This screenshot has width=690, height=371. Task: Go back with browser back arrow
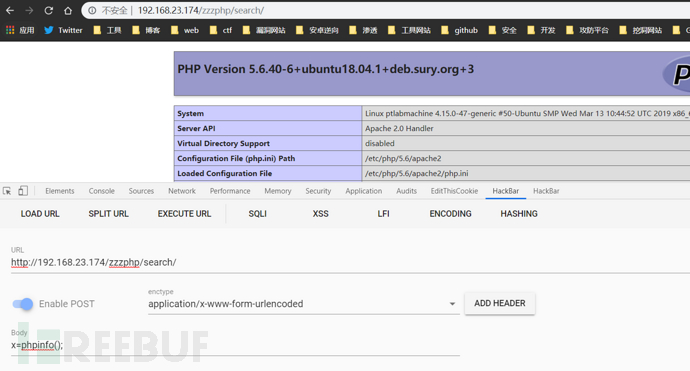(10, 10)
